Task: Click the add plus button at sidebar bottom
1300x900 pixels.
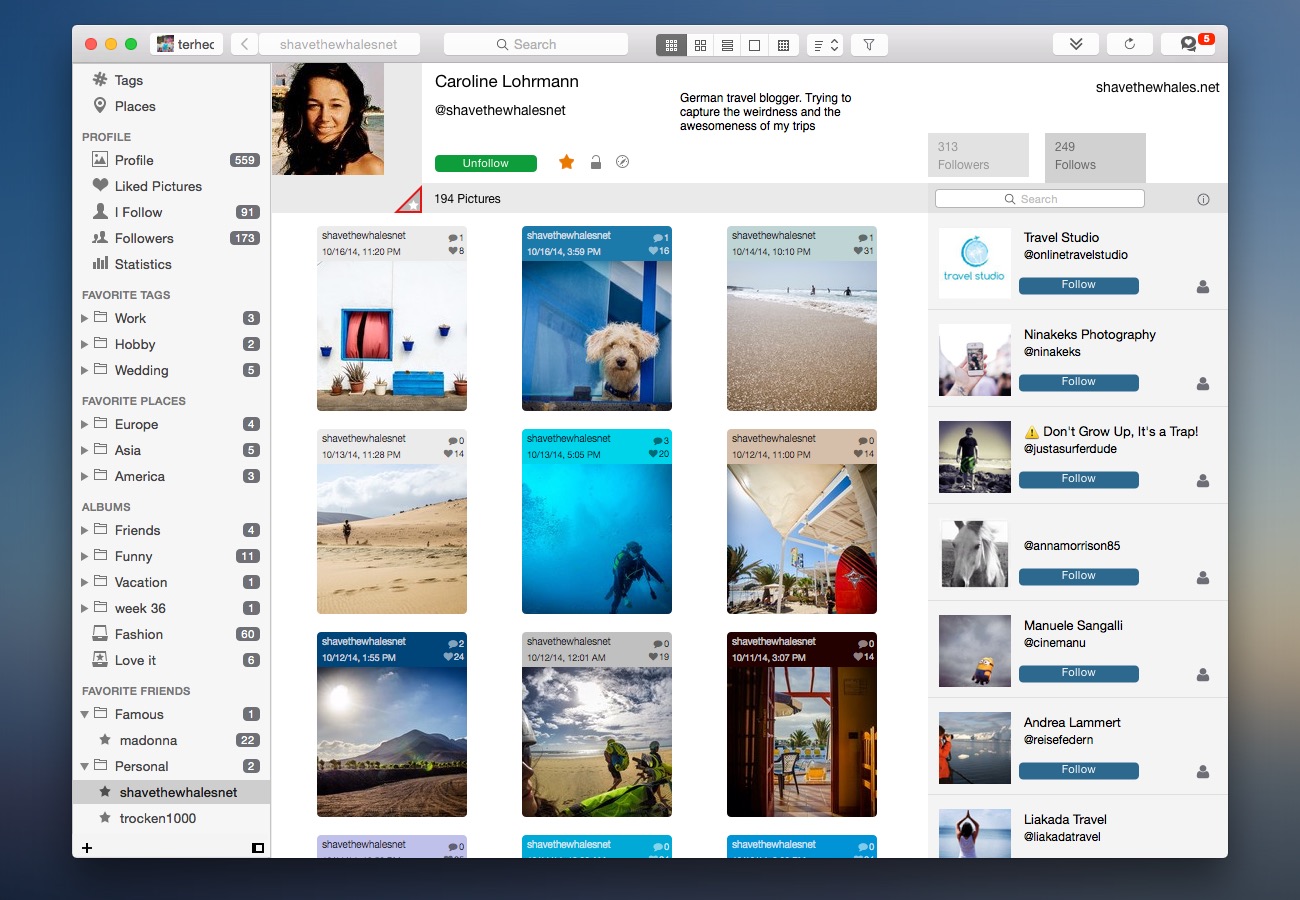Action: point(87,848)
